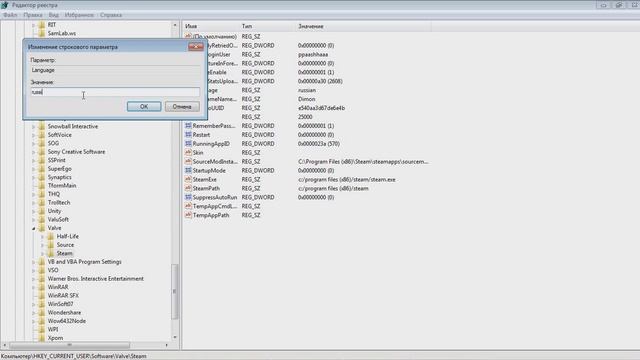This screenshot has width=640, height=360.
Task: Click the SourceModInsta... value icon
Action: tap(188, 161)
